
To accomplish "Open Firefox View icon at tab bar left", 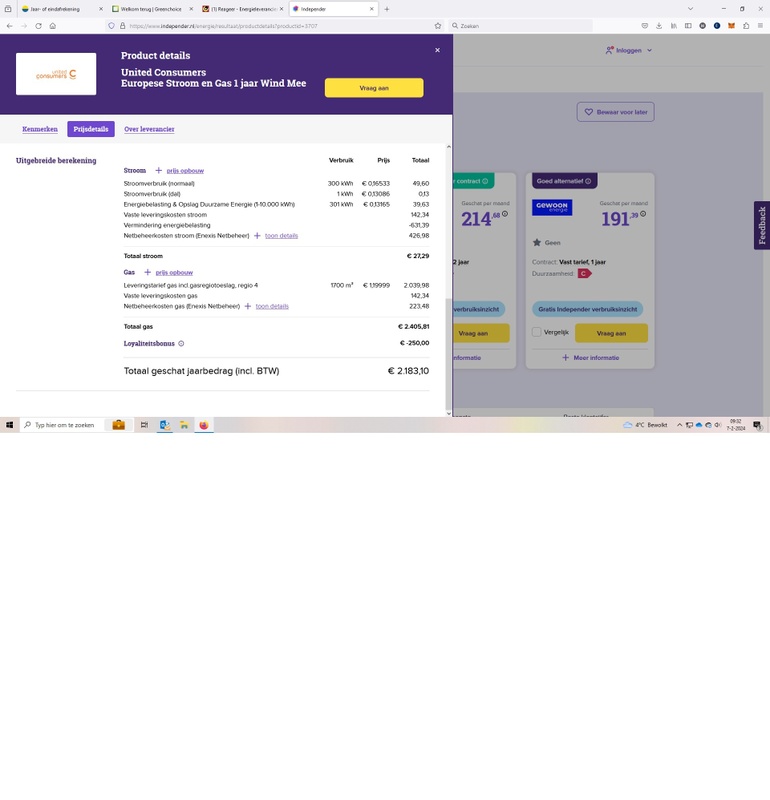I will coord(8,9).
